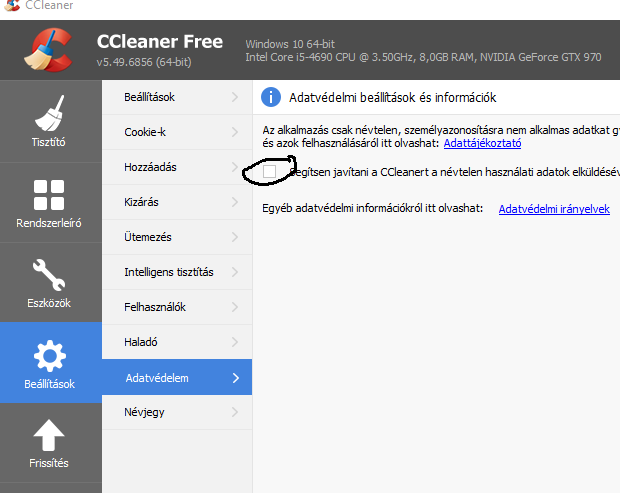Click the 'CCleaner' window title text
This screenshot has height=493, width=620.
pyautogui.click(x=49, y=5)
